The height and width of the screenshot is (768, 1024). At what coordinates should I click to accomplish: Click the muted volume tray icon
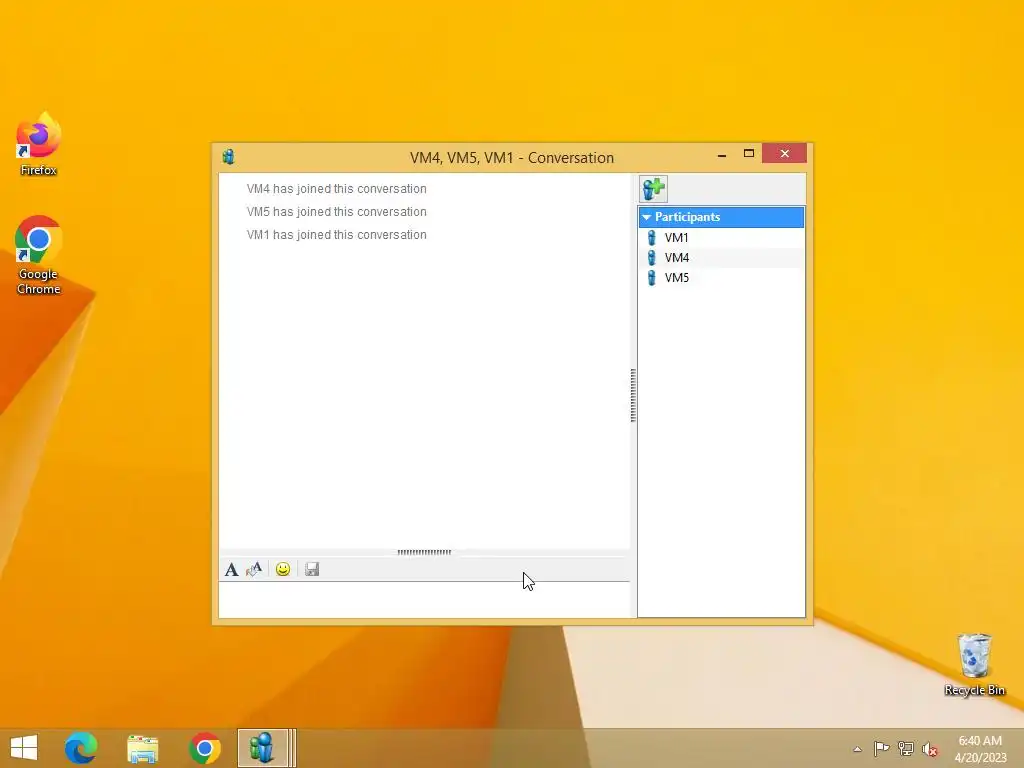[x=930, y=749]
